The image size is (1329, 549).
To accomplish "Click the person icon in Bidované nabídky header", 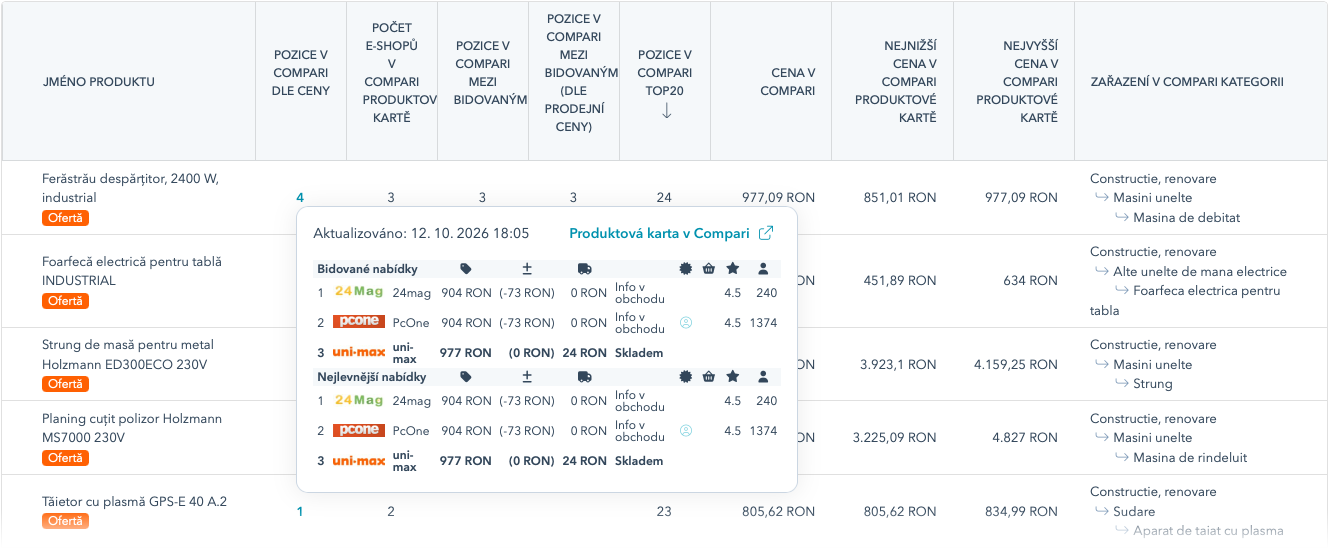I will [x=763, y=269].
